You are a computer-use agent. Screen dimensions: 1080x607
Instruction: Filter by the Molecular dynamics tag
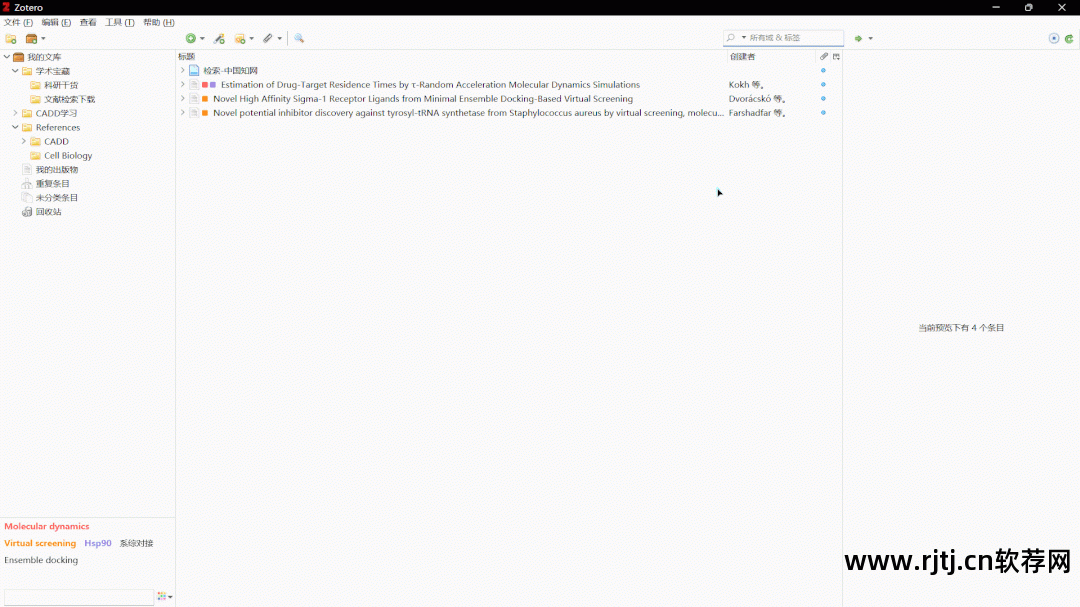click(47, 526)
